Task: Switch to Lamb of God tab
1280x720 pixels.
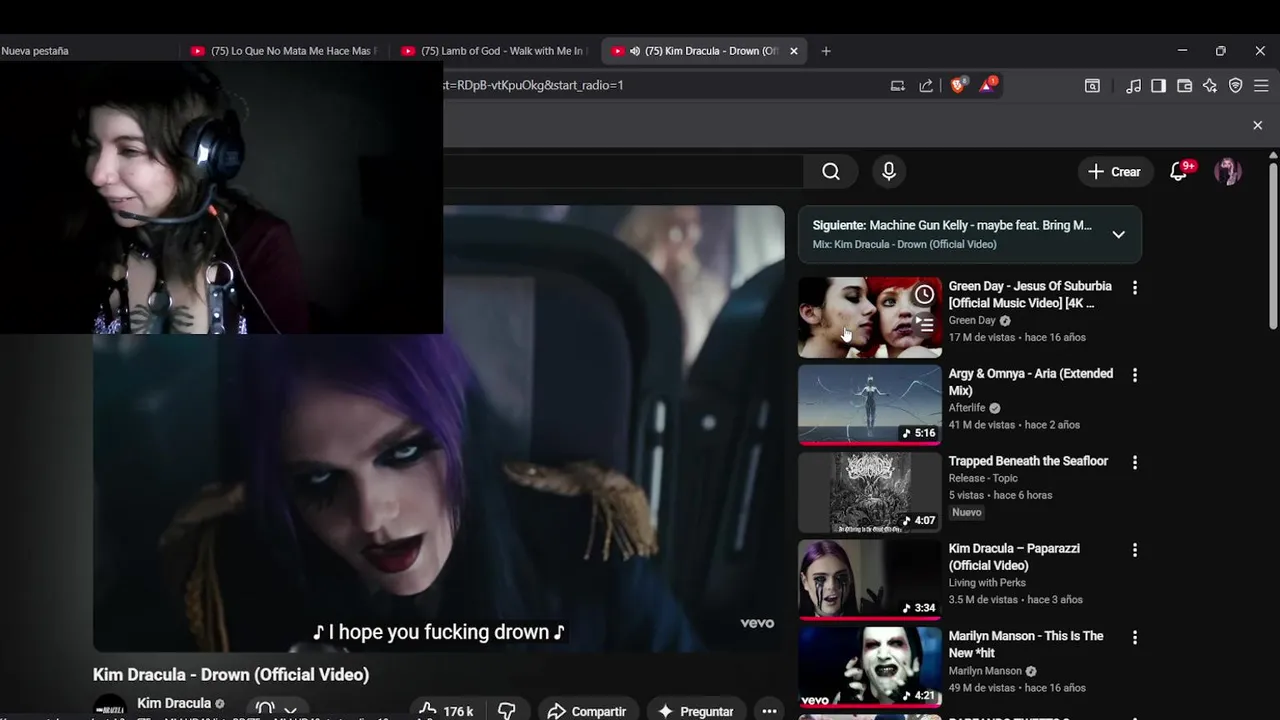Action: click(495, 51)
